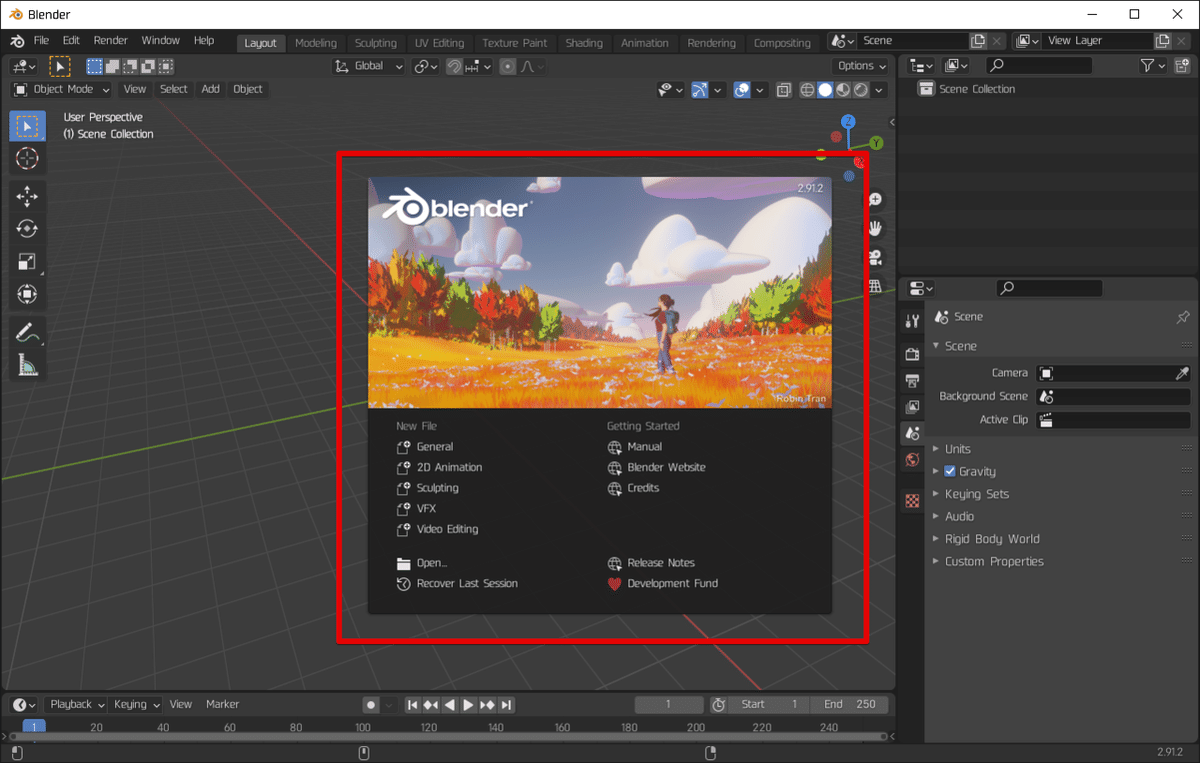The image size is (1200, 763).
Task: Activate the Rotate tool
Action: coord(27,229)
